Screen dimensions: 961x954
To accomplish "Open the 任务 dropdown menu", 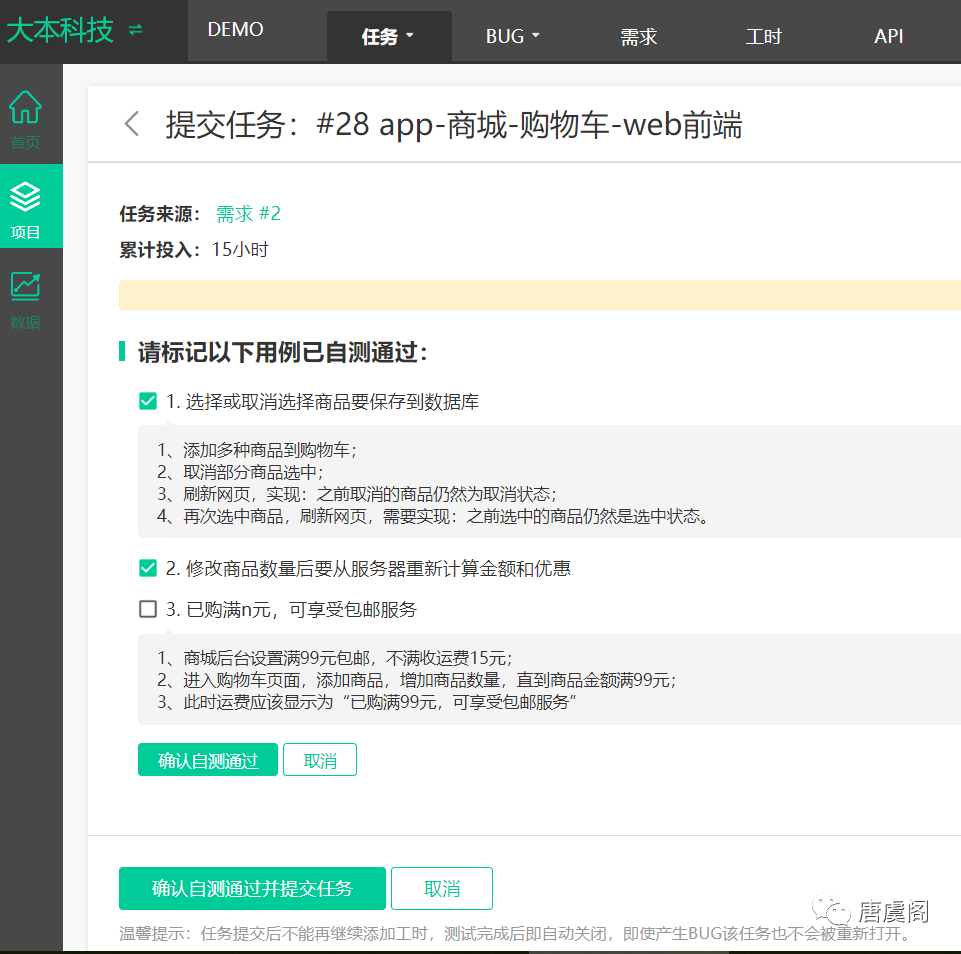I will pos(389,34).
